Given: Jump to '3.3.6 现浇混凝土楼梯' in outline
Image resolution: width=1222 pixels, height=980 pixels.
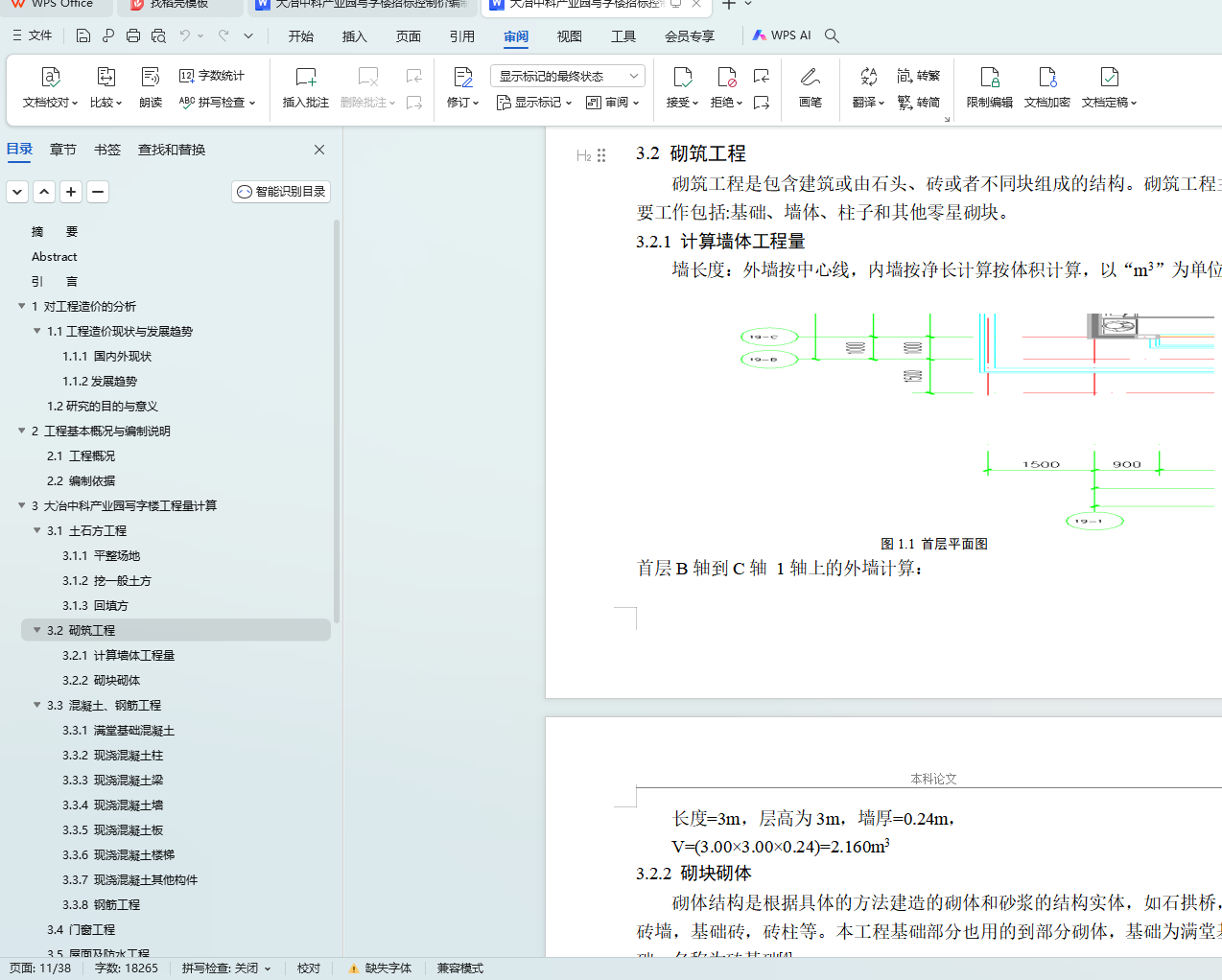Looking at the screenshot, I should click(119, 854).
